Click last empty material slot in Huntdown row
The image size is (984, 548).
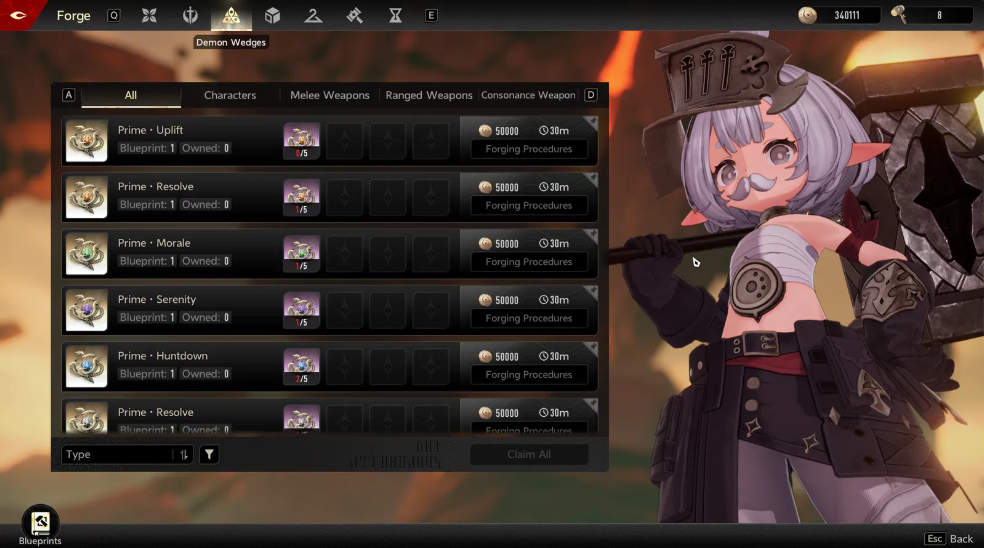tap(430, 367)
